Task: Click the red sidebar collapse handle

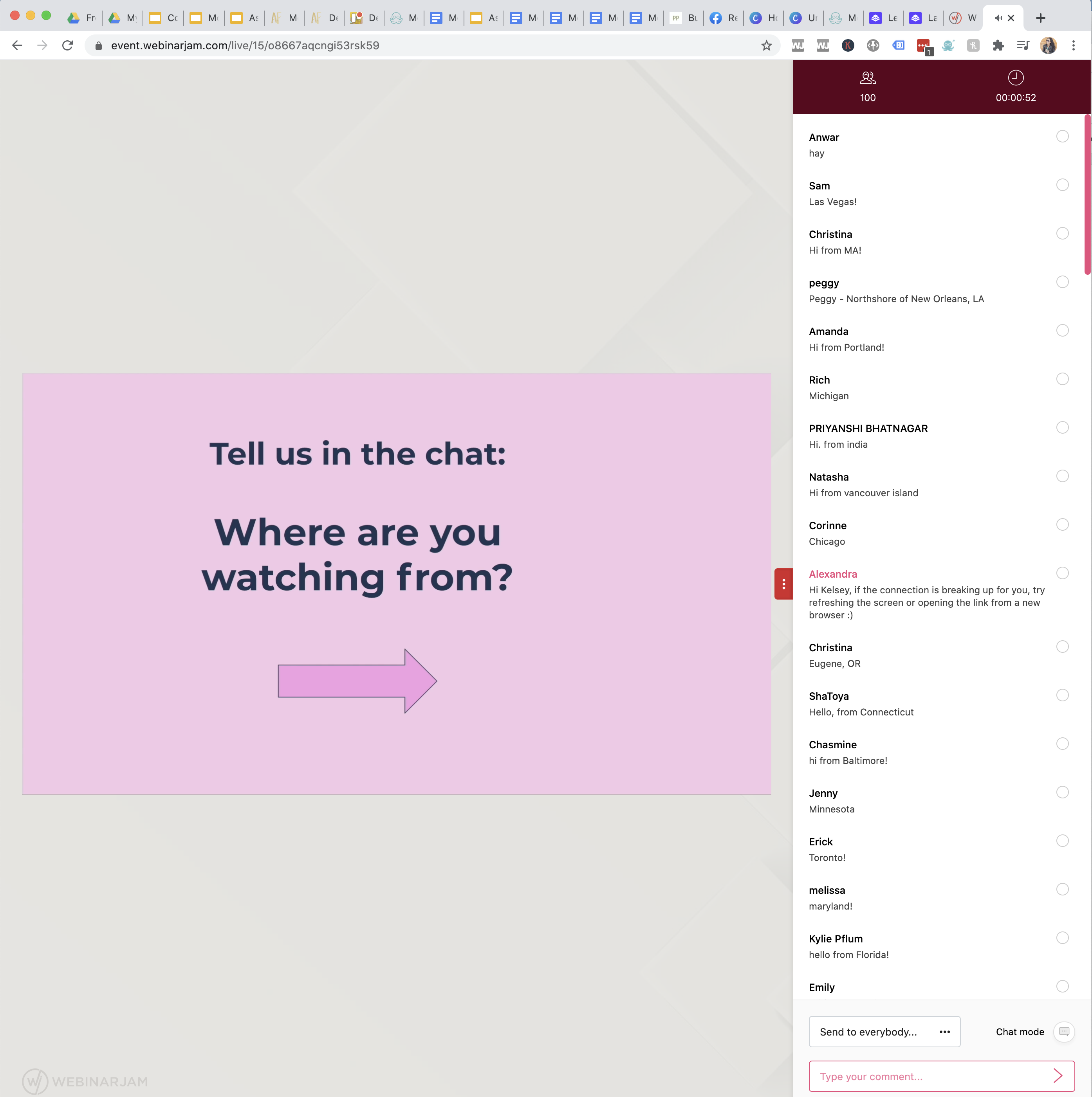Action: (x=783, y=584)
